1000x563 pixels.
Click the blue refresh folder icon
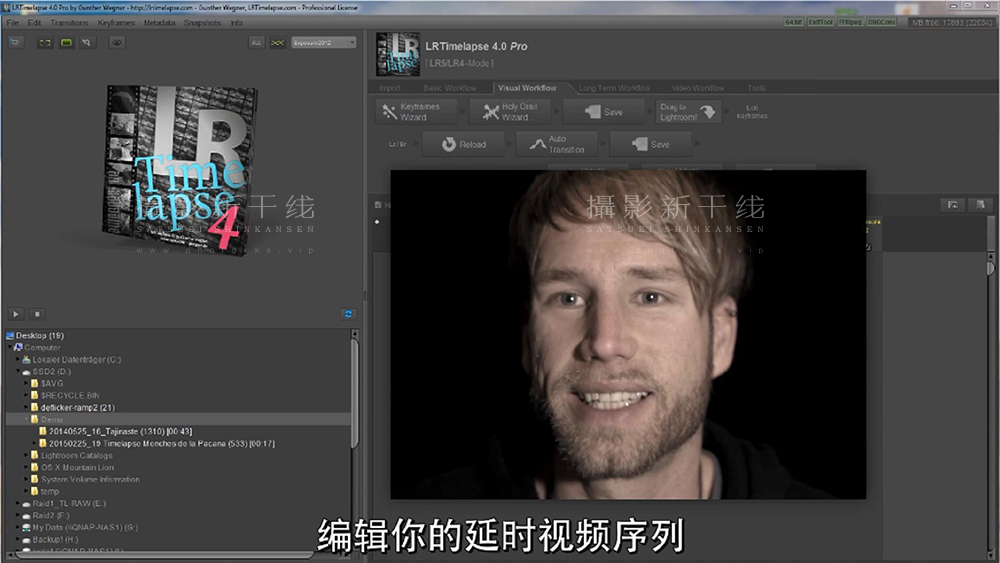coord(348,314)
